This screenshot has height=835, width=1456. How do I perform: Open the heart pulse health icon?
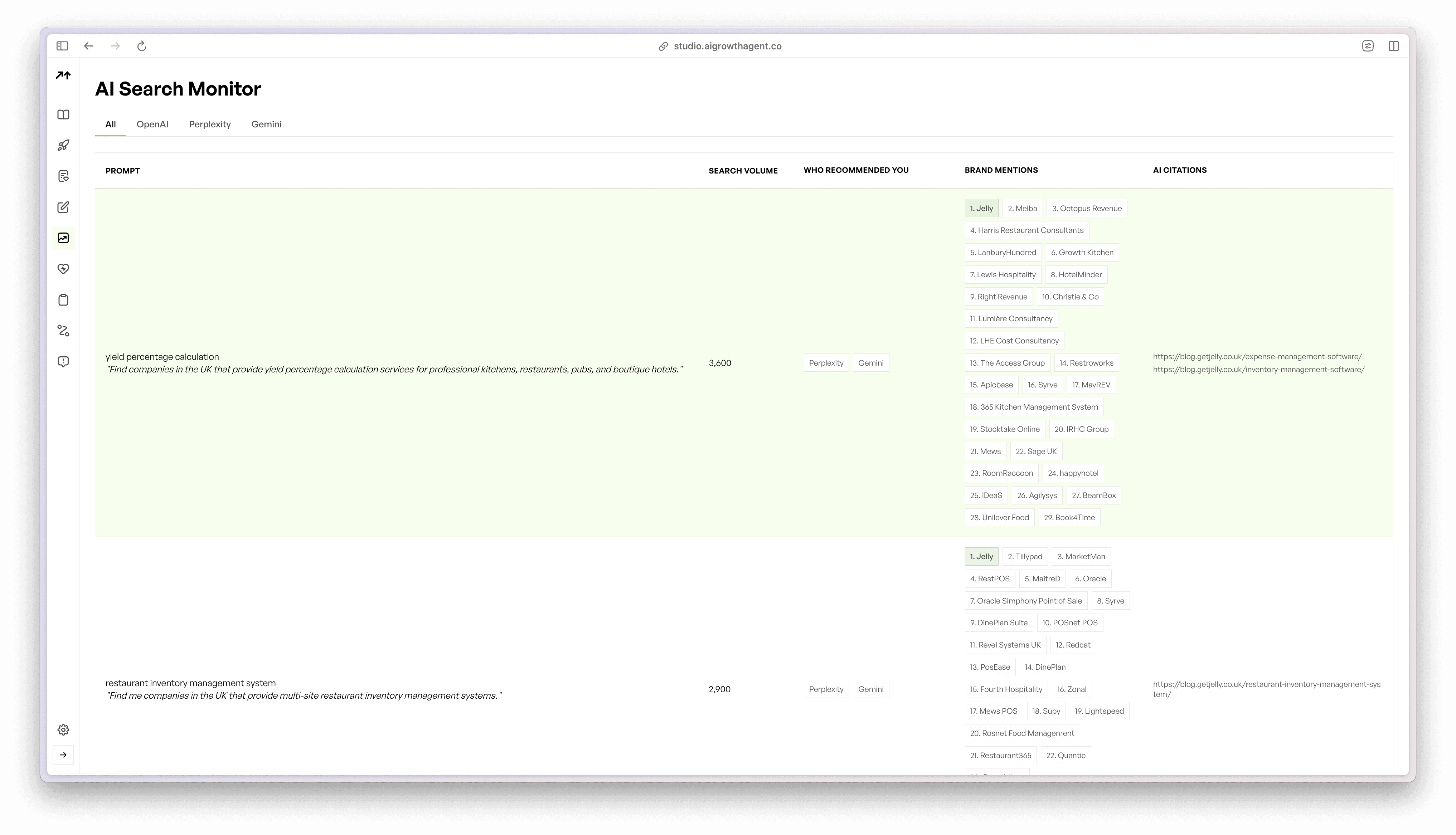pyautogui.click(x=64, y=269)
